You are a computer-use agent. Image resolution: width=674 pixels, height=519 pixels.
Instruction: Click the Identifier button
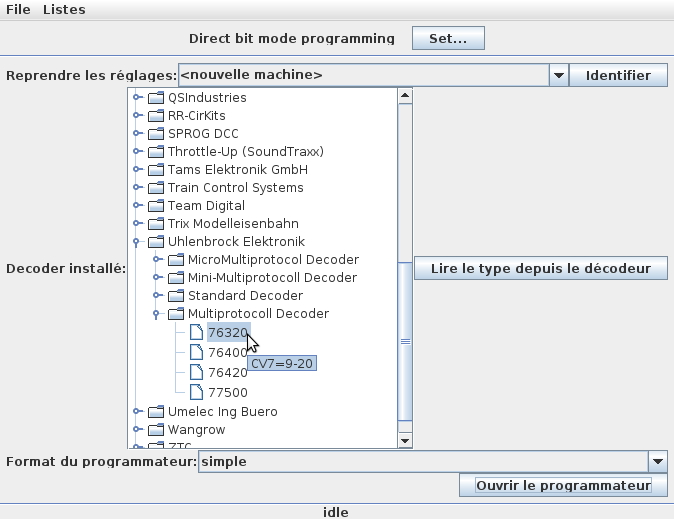point(618,75)
